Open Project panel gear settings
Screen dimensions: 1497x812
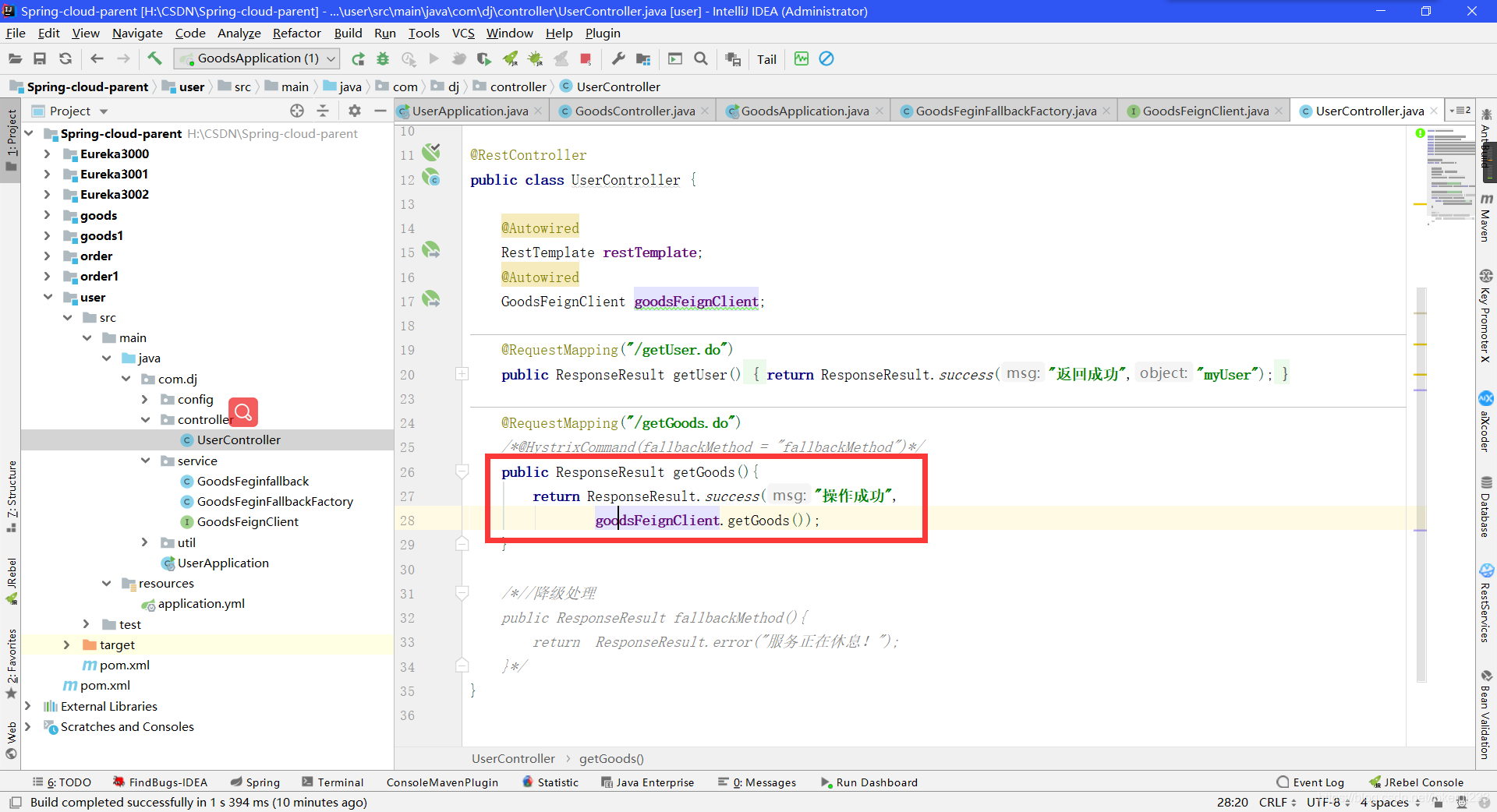(x=355, y=111)
